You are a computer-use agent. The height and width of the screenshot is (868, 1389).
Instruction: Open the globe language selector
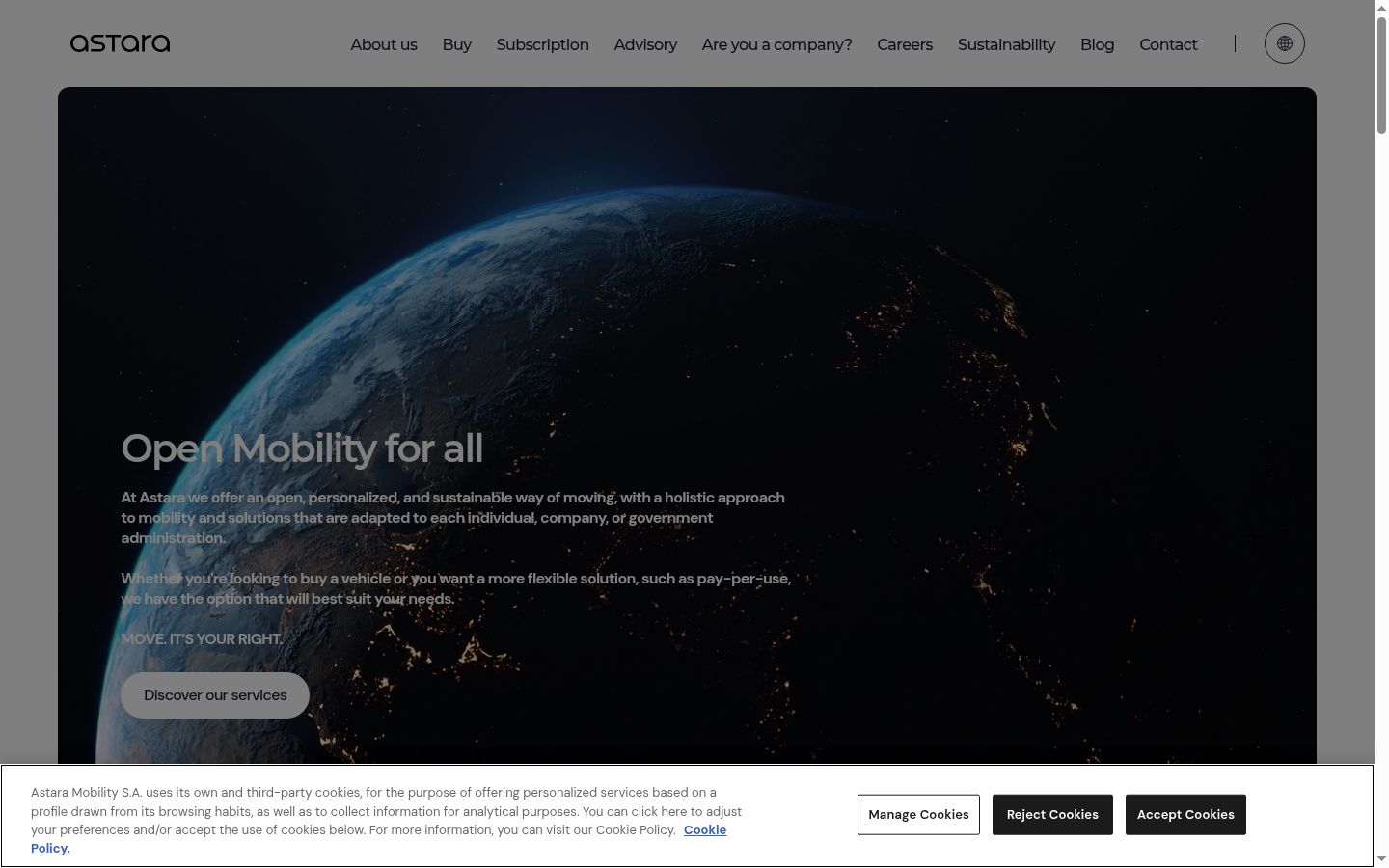[x=1284, y=43]
